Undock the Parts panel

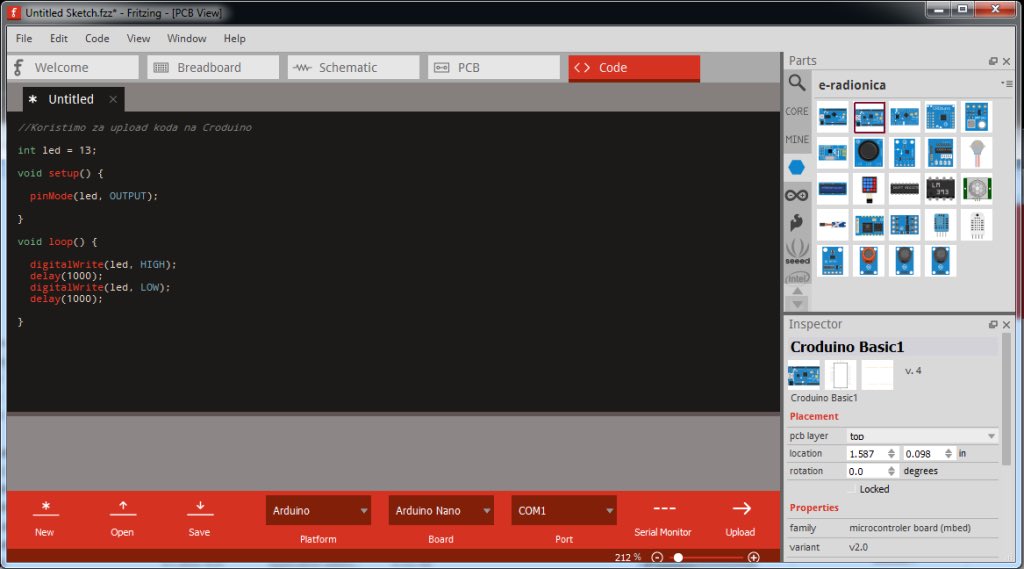click(993, 61)
